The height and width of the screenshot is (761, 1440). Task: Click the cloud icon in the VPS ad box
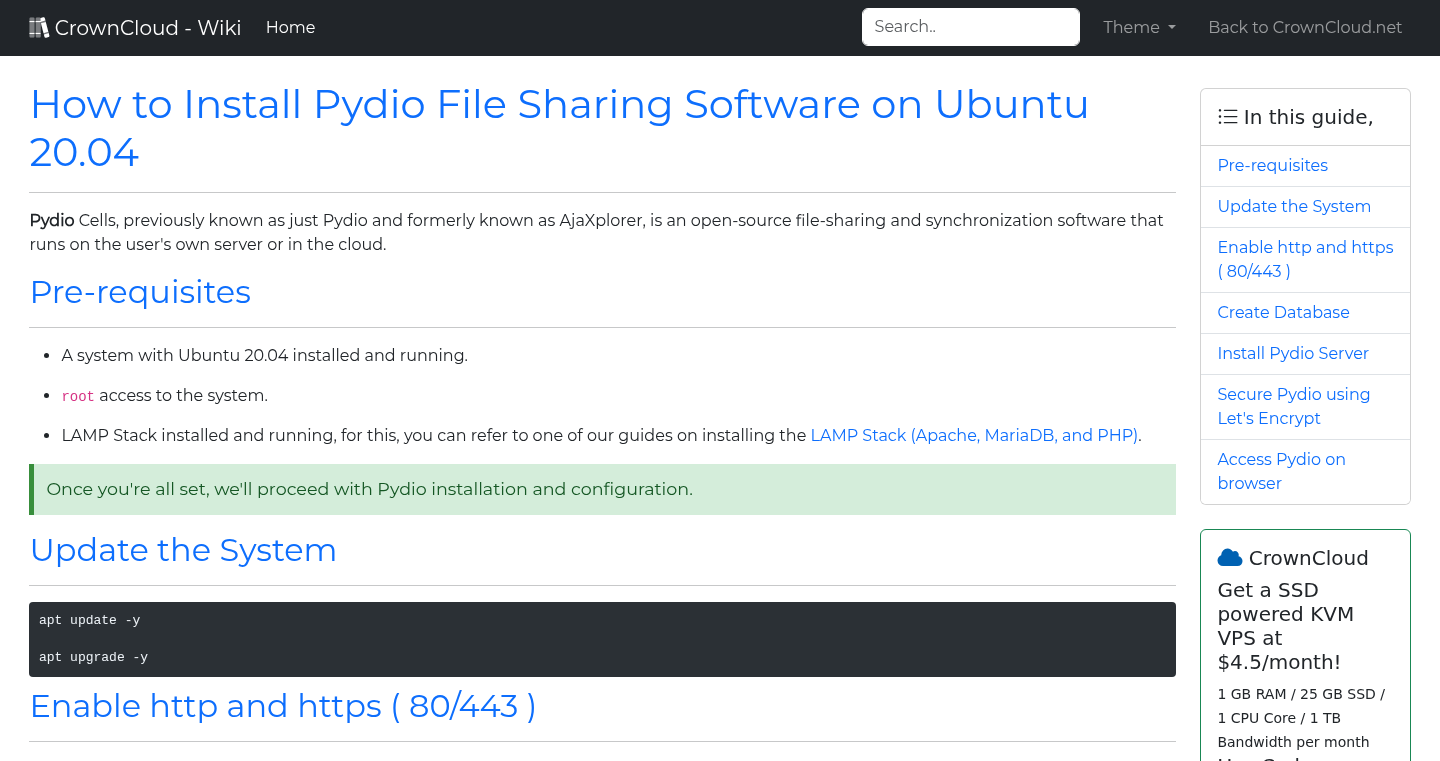pyautogui.click(x=1231, y=557)
